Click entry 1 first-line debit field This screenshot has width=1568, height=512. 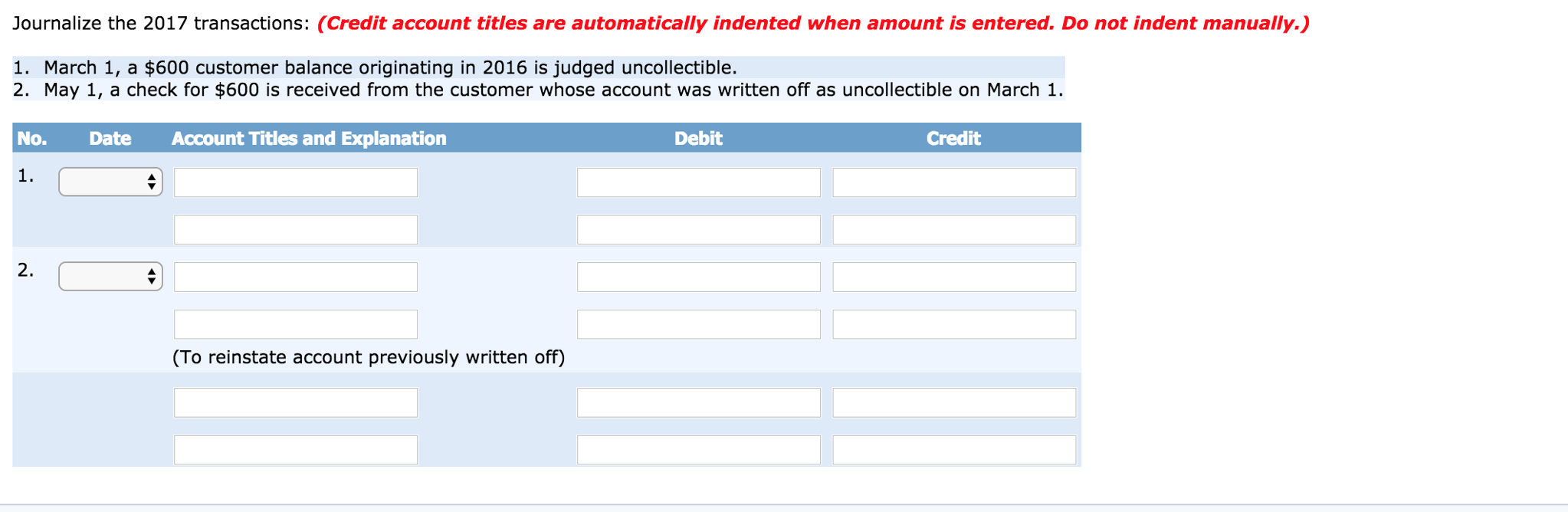pos(698,182)
